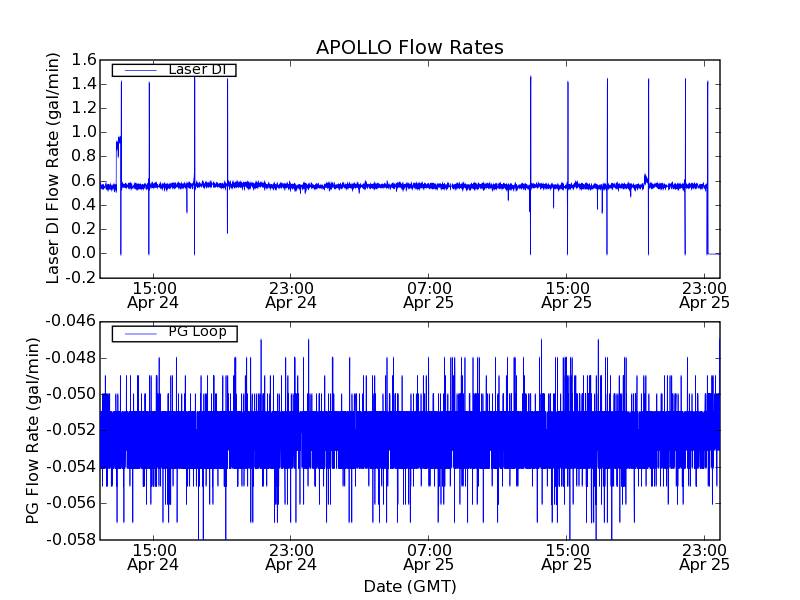Click the -0.2 tick on the top y-axis
This screenshot has height=600, width=800.
(x=80, y=277)
